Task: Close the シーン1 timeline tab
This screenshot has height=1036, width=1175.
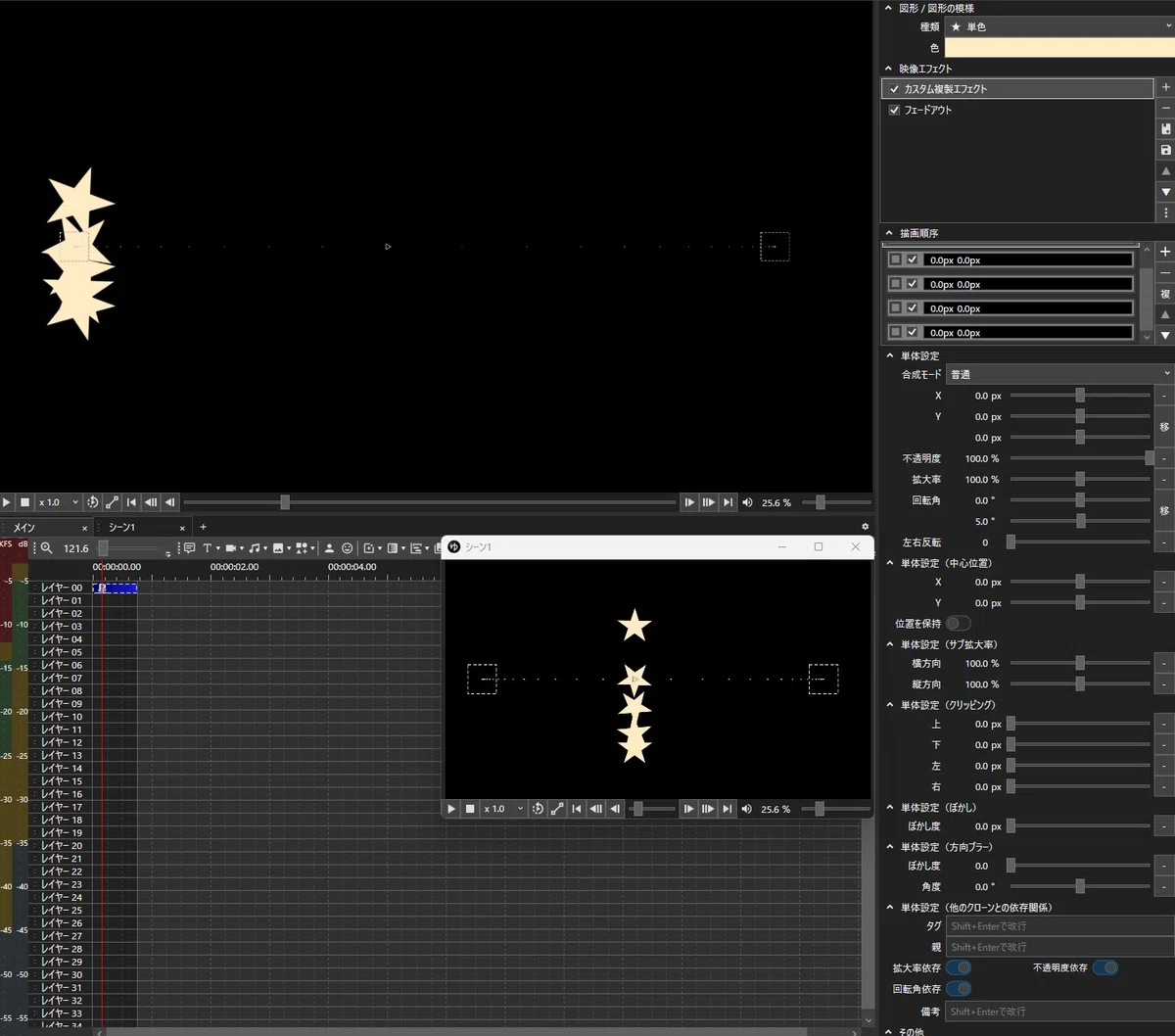Action: 182,528
